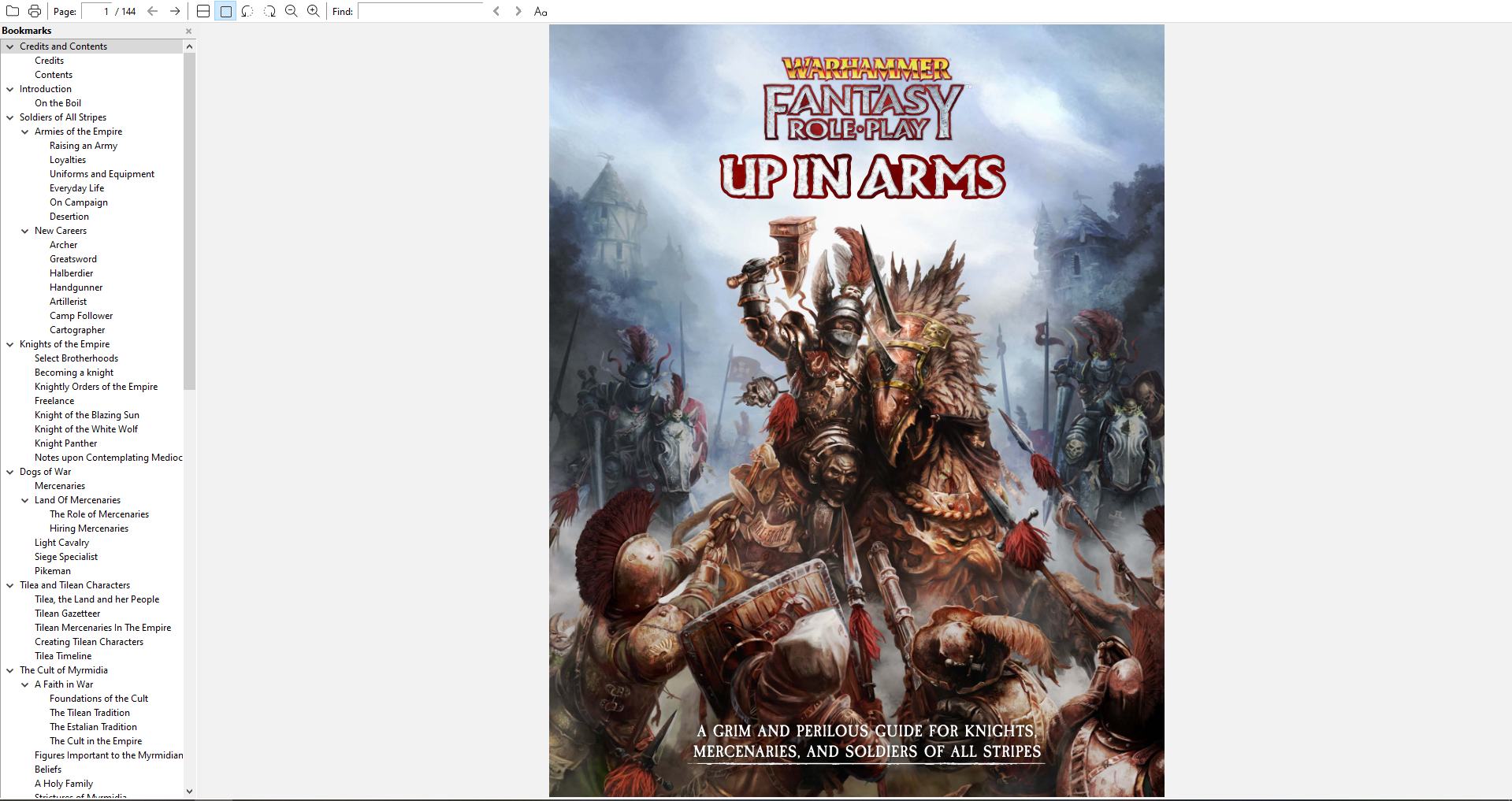Collapse Land Of Mercenaries subsection

(25, 500)
